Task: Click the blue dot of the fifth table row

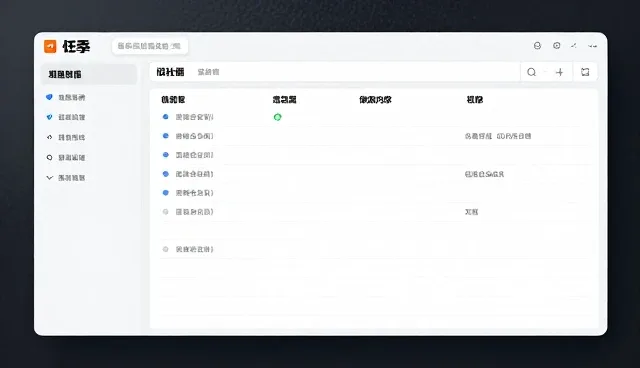Action: 166,193
